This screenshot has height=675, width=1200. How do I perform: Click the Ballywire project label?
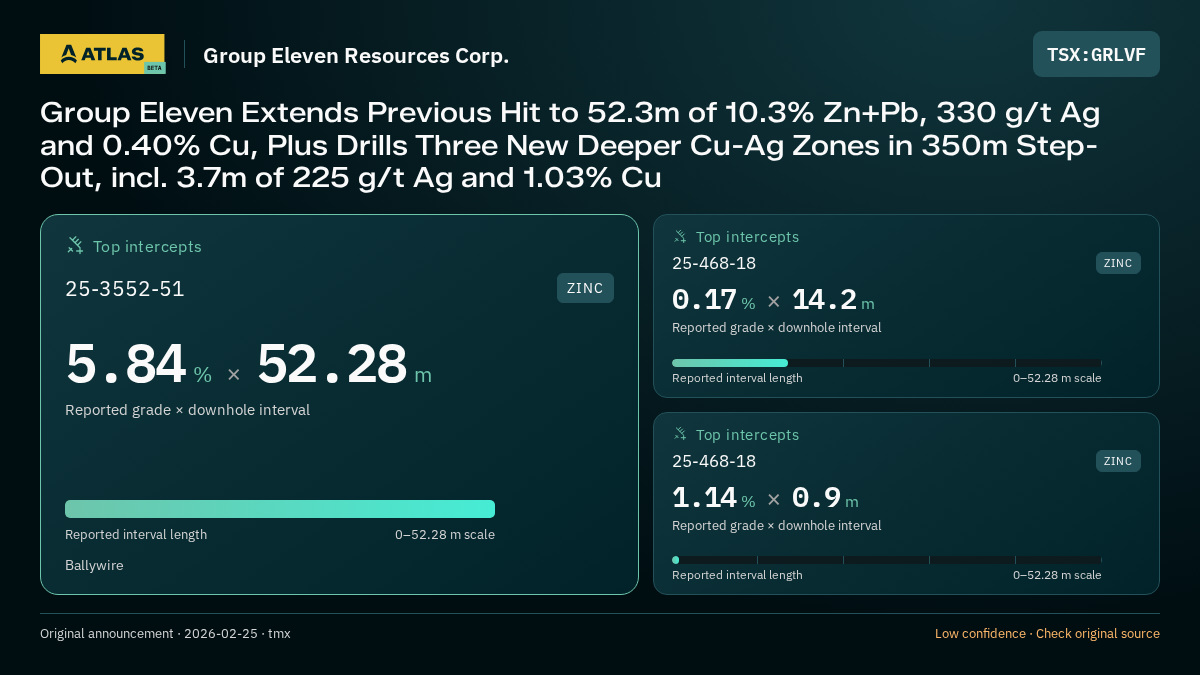[94, 566]
